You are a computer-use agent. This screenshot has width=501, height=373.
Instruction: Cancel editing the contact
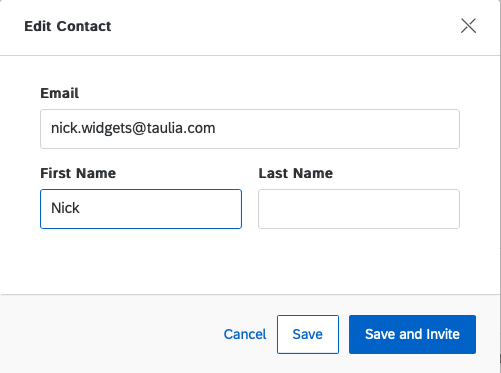point(245,334)
